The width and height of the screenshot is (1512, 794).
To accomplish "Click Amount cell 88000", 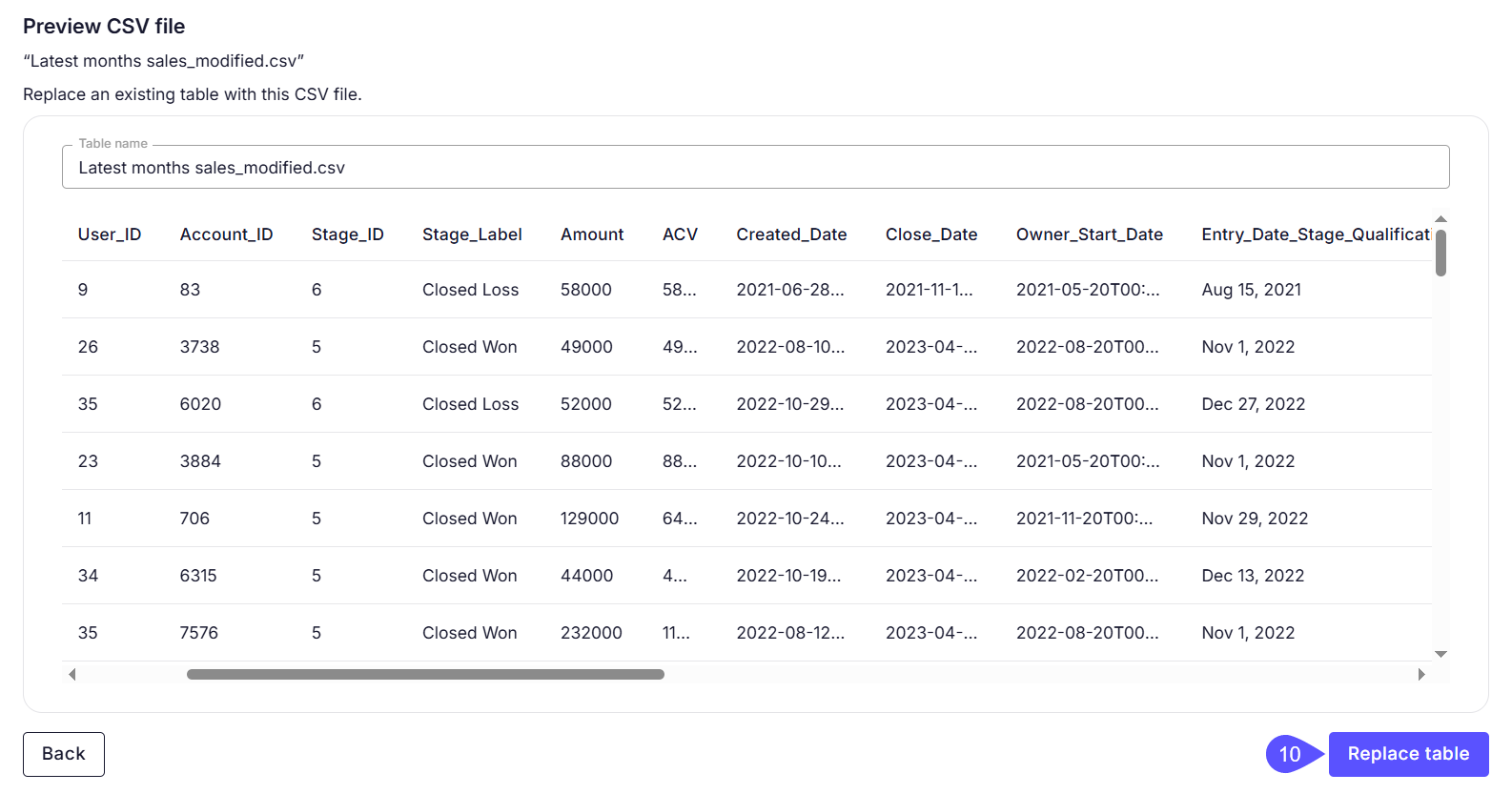I will point(586,461).
